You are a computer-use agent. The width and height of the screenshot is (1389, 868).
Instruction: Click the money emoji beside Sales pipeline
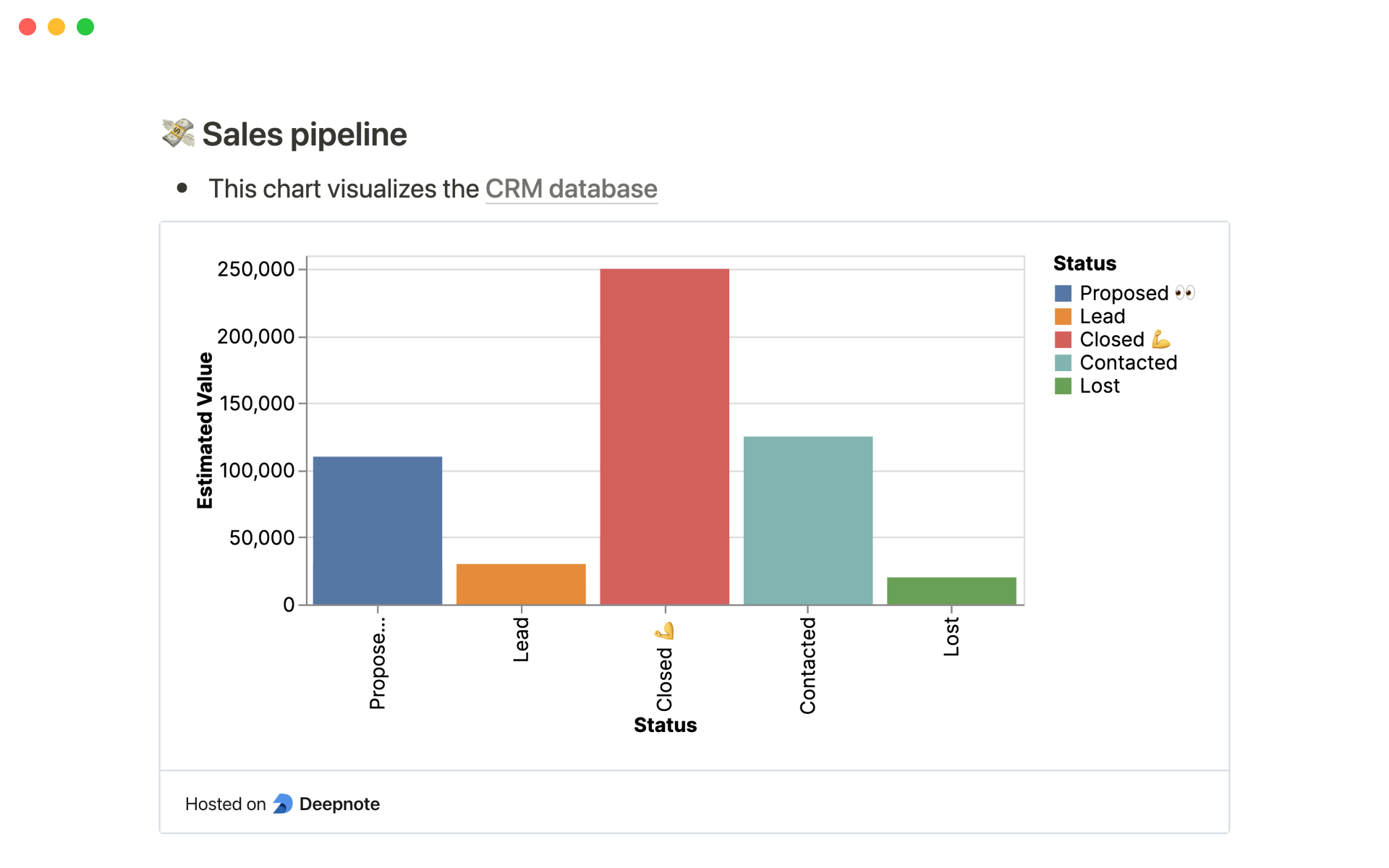(178, 133)
